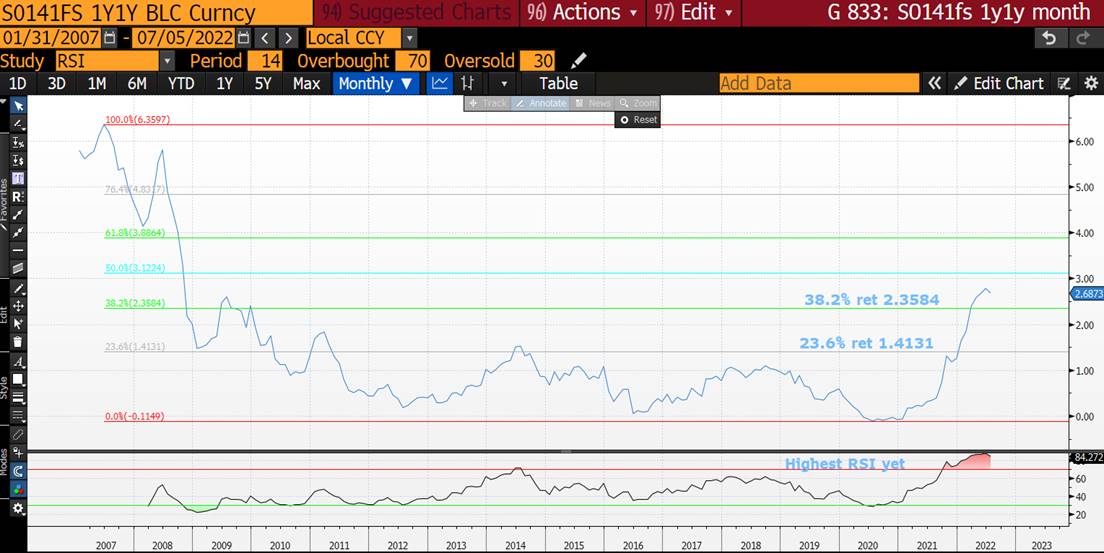
Task: Select the 1D range tab
Action: click(x=18, y=83)
